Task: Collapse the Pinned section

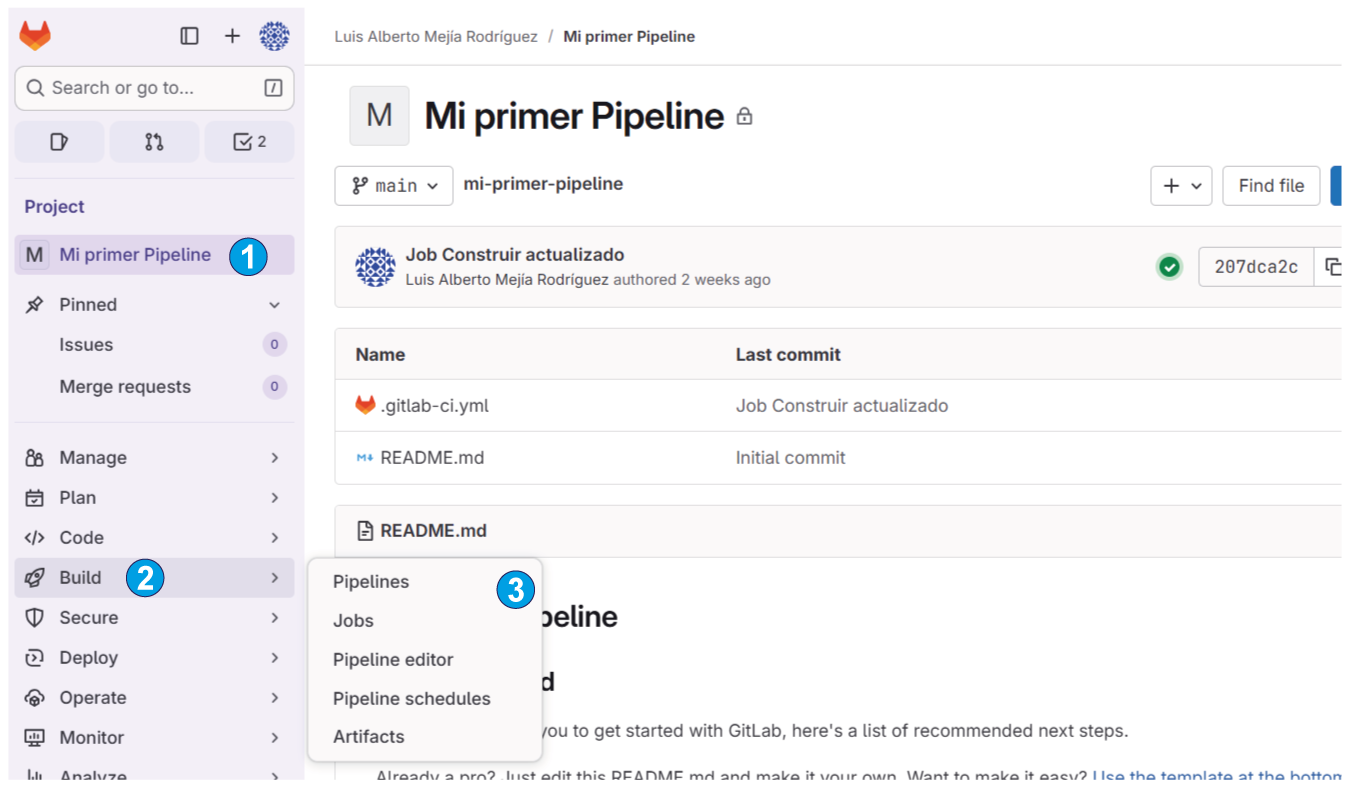Action: (274, 305)
